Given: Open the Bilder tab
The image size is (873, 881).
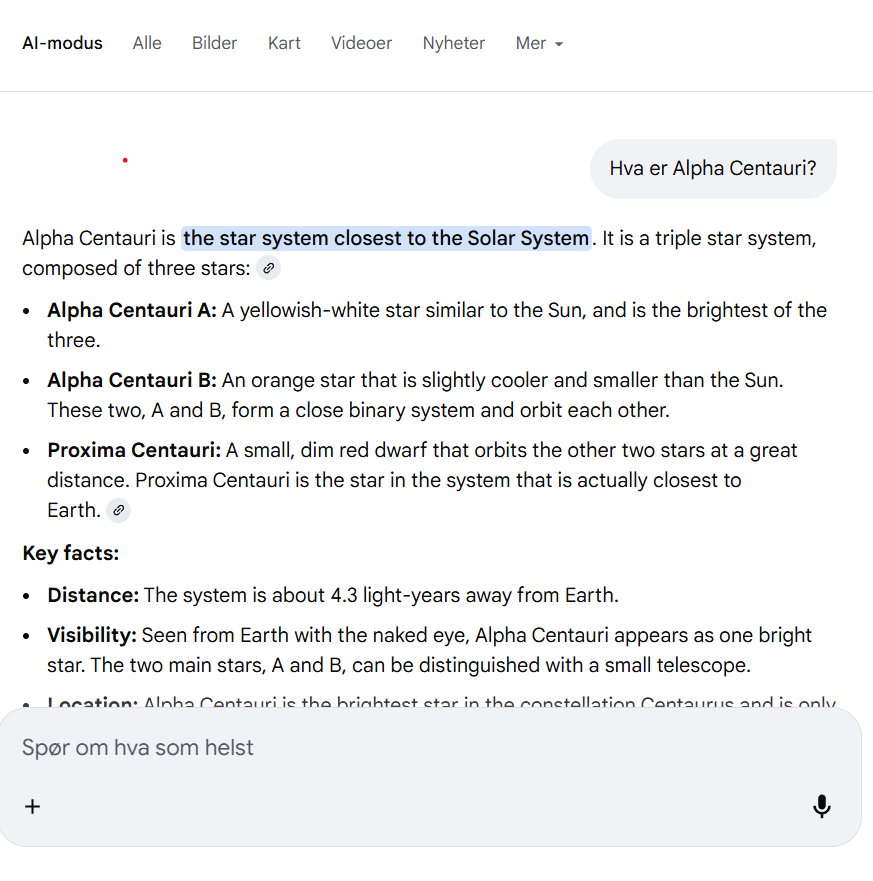Looking at the screenshot, I should pos(215,43).
